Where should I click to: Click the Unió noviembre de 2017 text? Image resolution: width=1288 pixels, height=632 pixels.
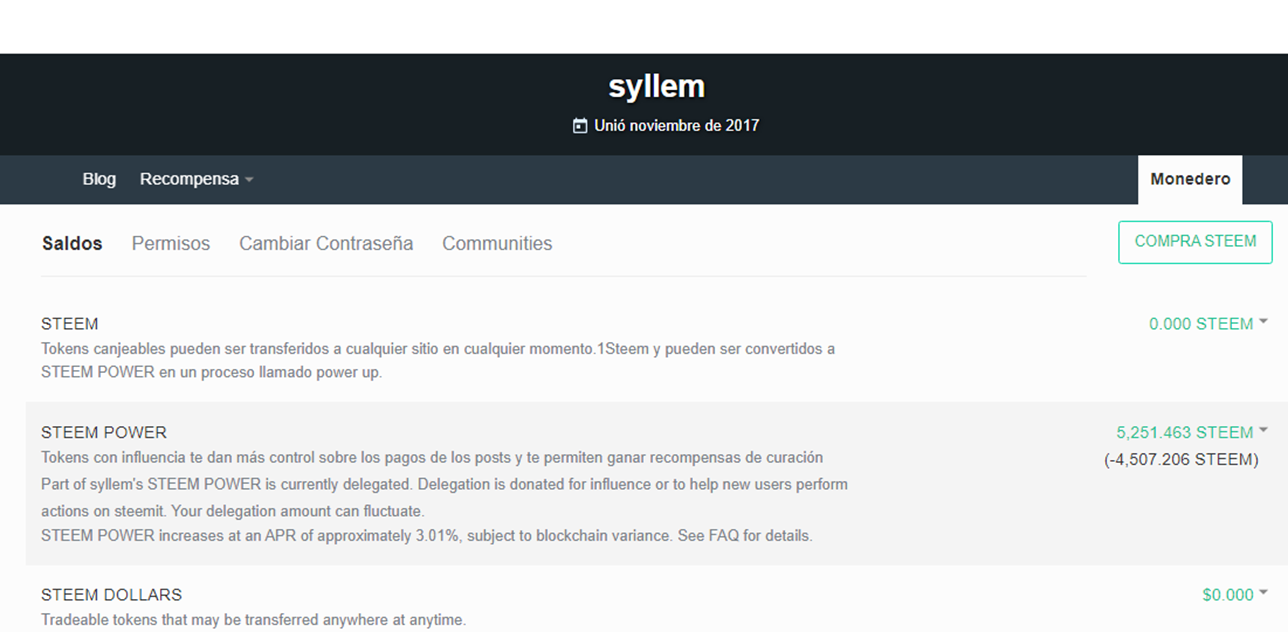pos(677,126)
